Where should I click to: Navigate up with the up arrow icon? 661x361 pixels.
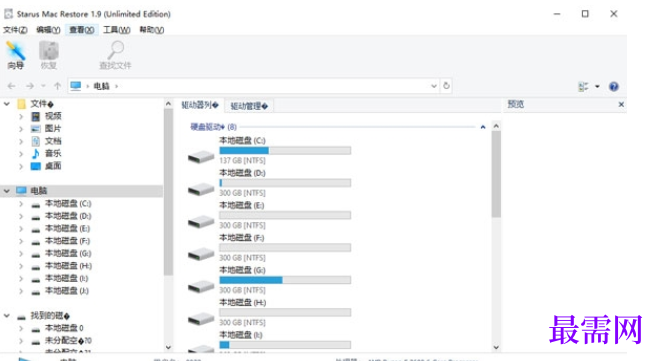click(57, 86)
